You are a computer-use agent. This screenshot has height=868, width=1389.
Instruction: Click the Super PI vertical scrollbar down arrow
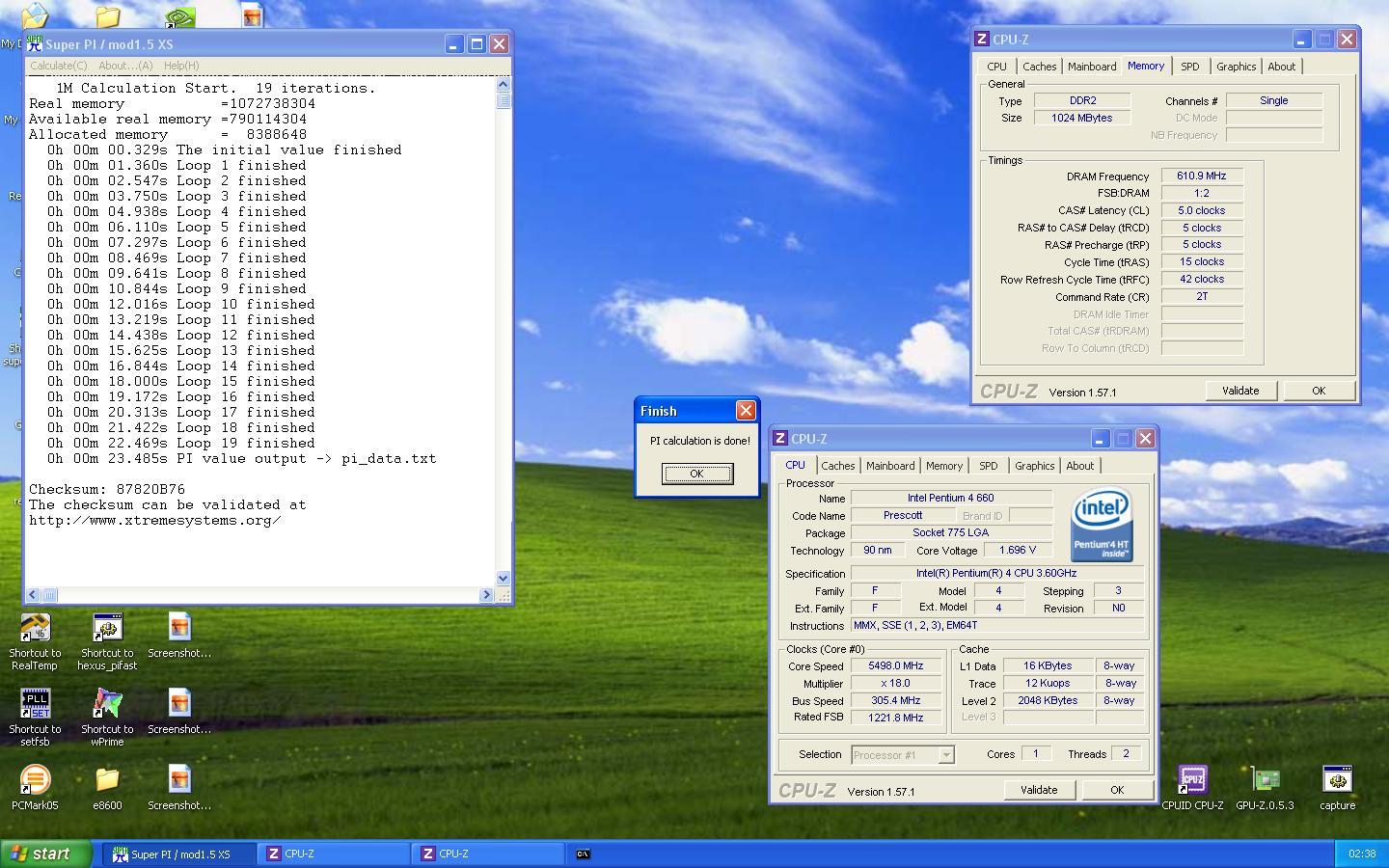point(503,578)
